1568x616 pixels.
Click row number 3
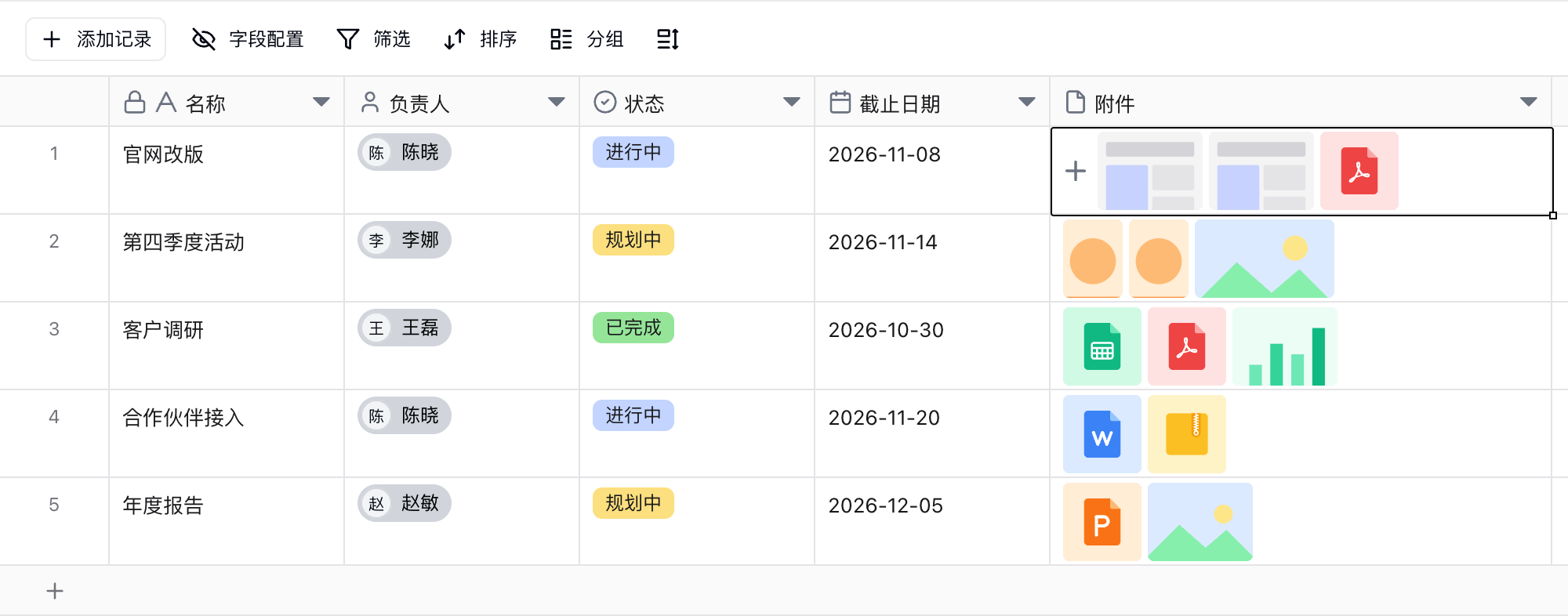(54, 329)
